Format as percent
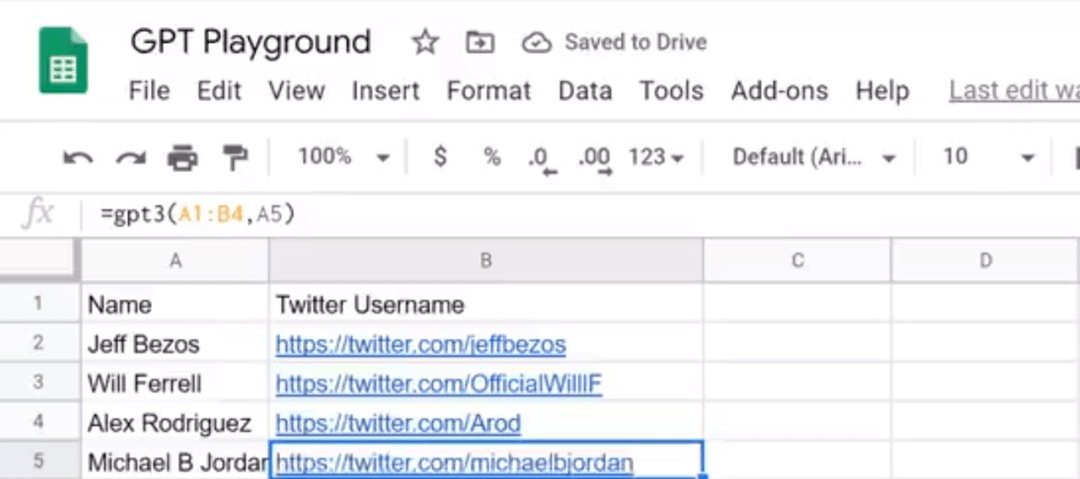The width and height of the screenshot is (1080, 479). coord(491,157)
